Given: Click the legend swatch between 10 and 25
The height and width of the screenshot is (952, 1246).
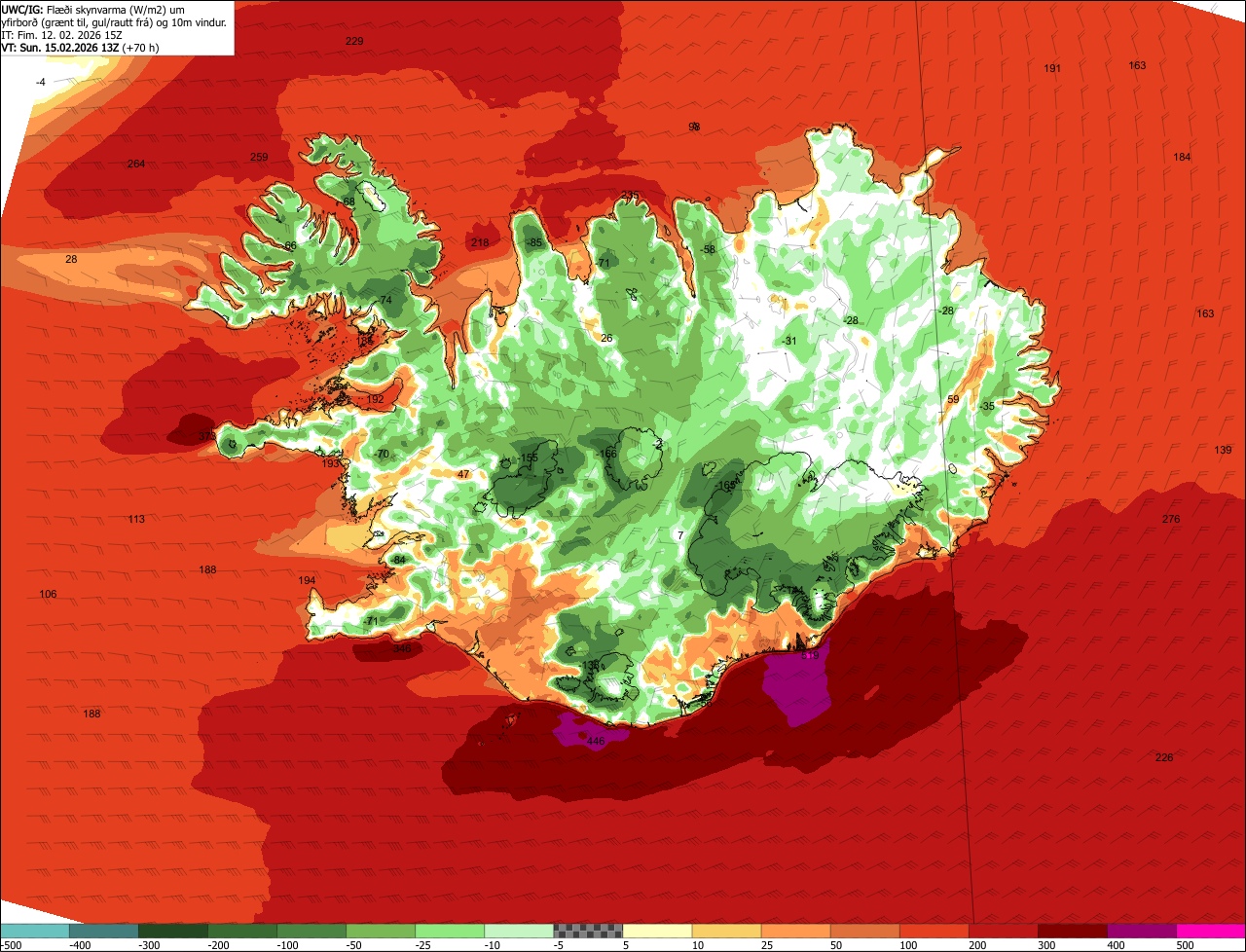Looking at the screenshot, I should (x=726, y=931).
